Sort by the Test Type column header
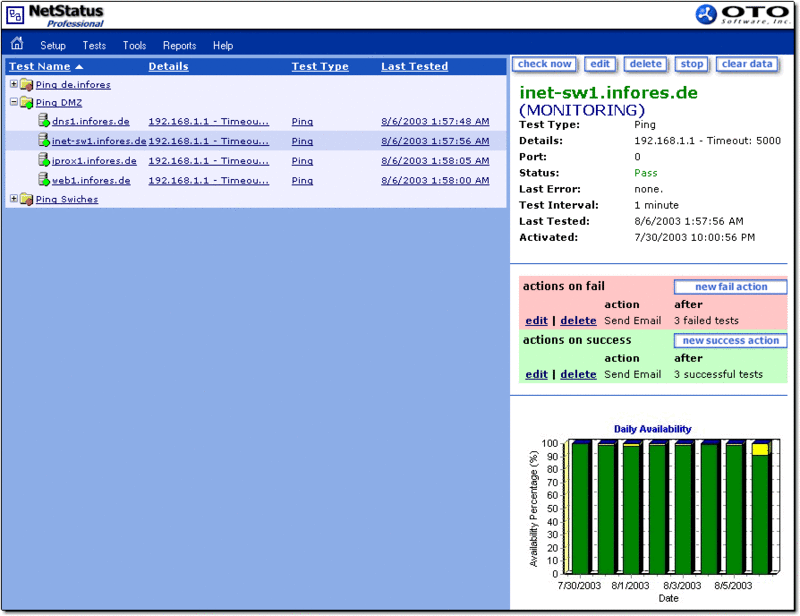Screen dimensions: 800x616 tap(320, 66)
